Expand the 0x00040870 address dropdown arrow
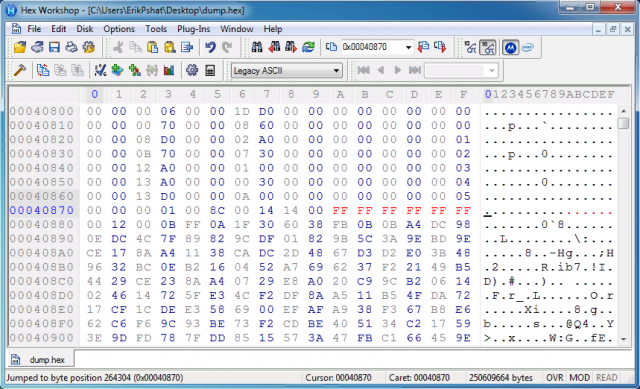 tap(408, 47)
